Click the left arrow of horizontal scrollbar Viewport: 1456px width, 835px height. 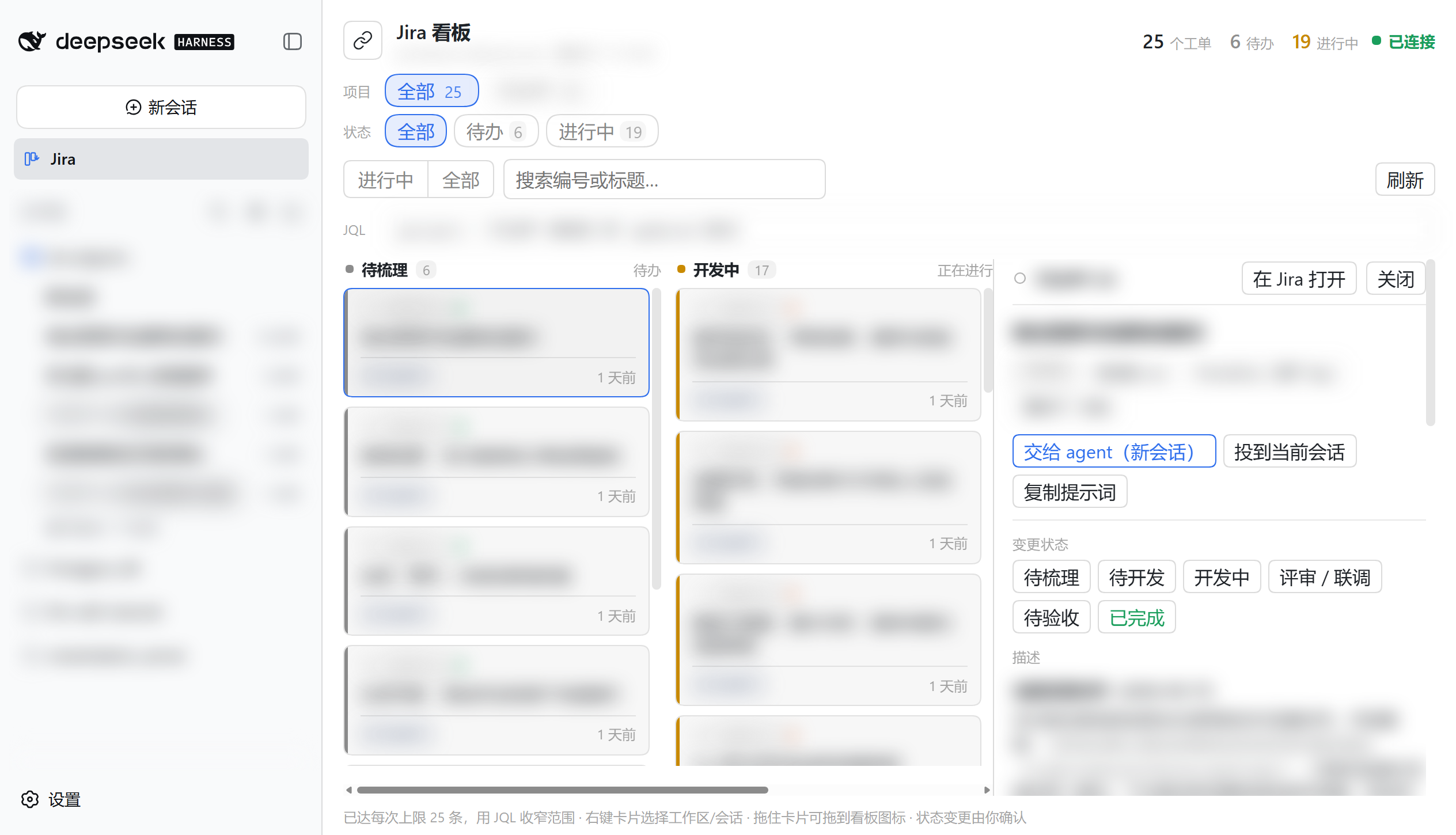[x=349, y=790]
